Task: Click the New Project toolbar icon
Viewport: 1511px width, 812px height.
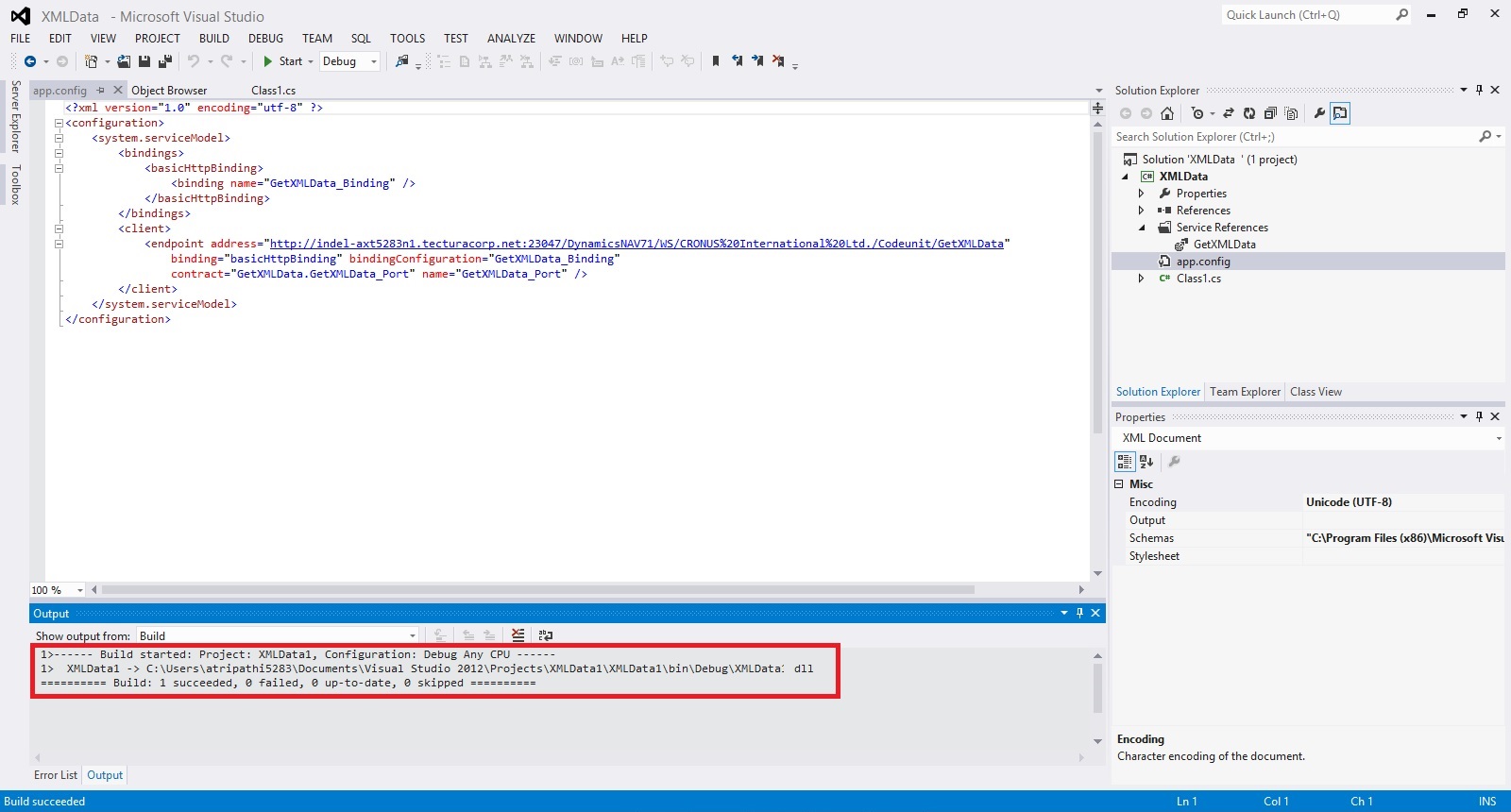Action: pos(92,61)
